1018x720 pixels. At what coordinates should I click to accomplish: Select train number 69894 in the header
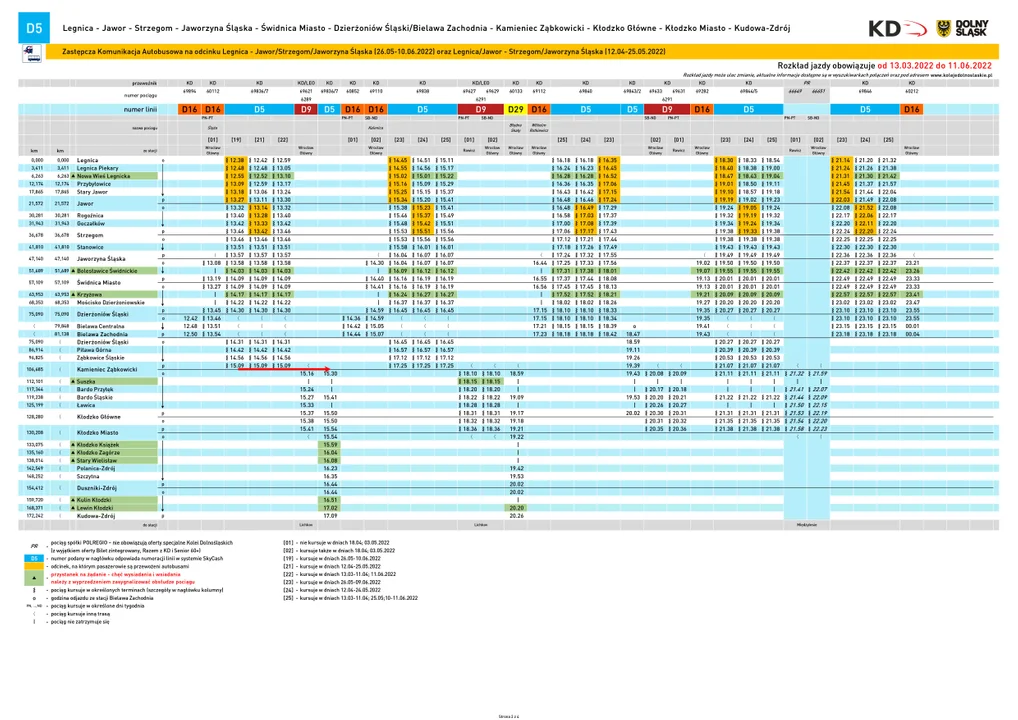[x=190, y=92]
